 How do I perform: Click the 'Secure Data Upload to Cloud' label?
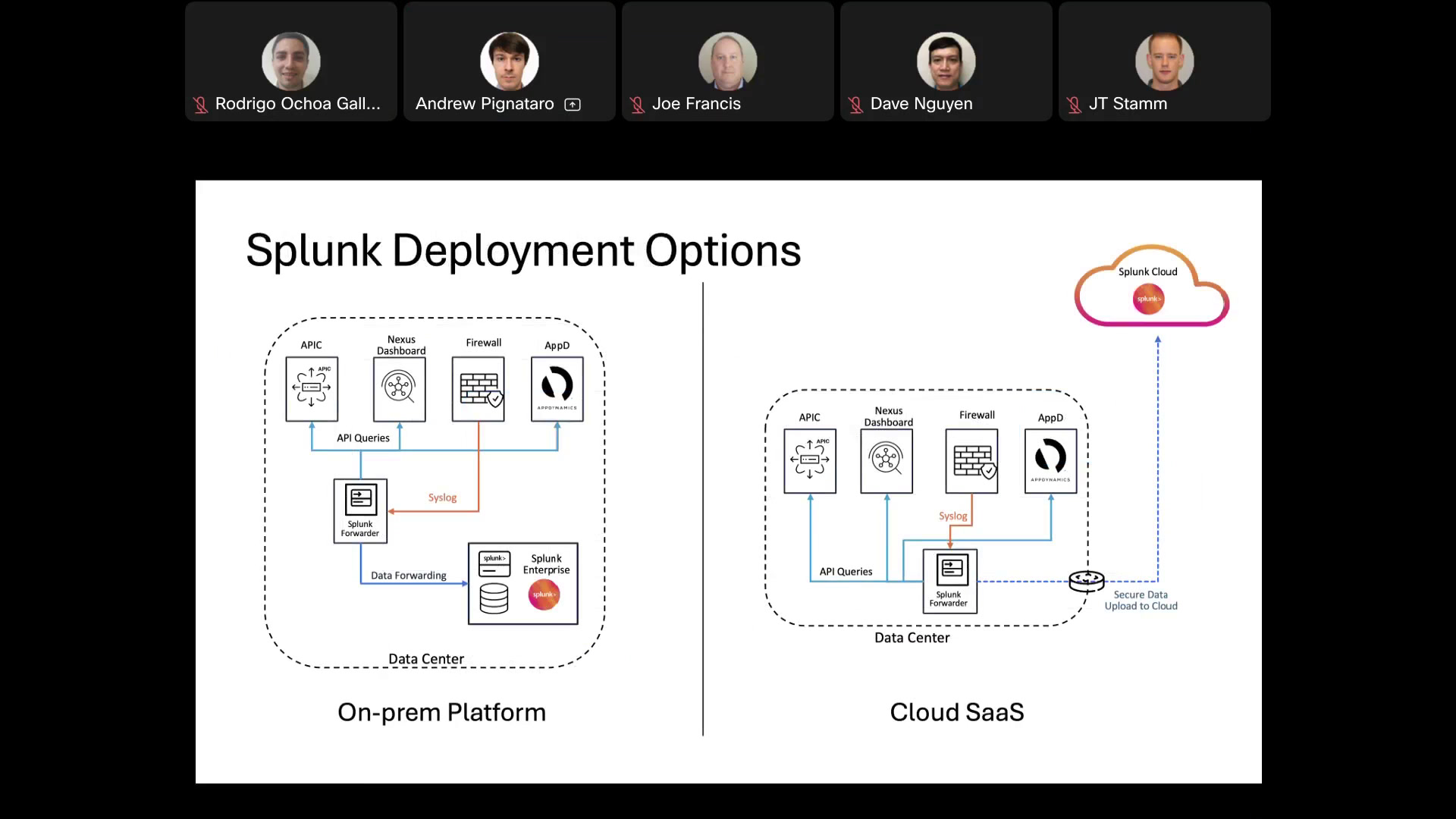[x=1141, y=600]
